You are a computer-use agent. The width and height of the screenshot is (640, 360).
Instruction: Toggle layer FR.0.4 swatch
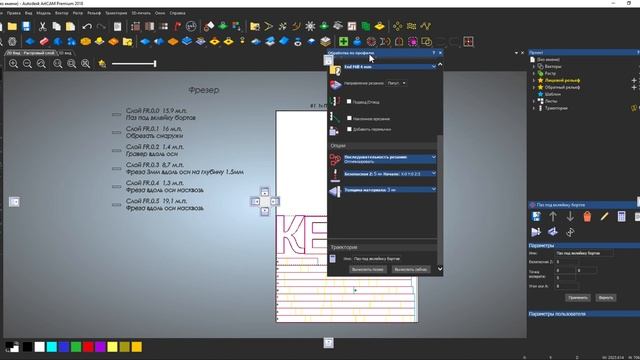(117, 187)
